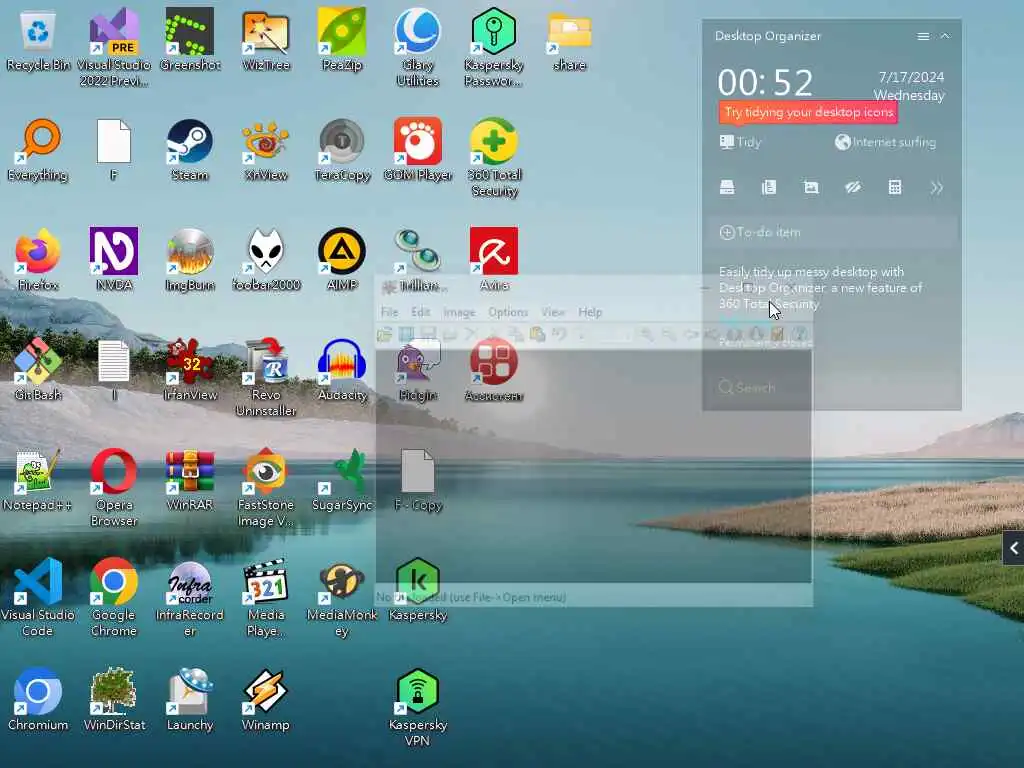Select the Audacity icon
The image size is (1024, 768).
(x=342, y=370)
